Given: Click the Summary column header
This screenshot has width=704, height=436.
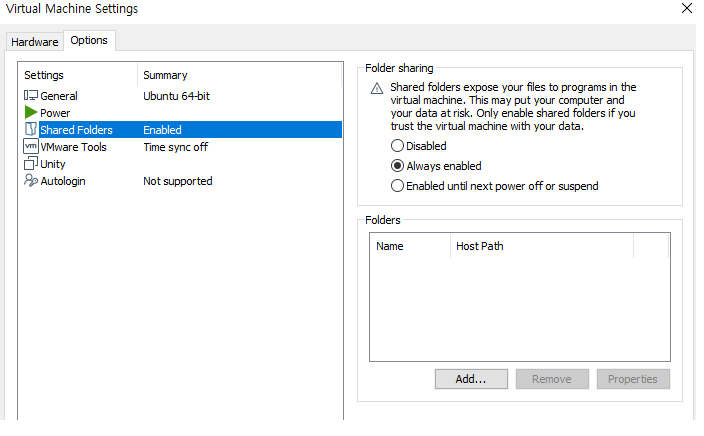Looking at the screenshot, I should [239, 75].
